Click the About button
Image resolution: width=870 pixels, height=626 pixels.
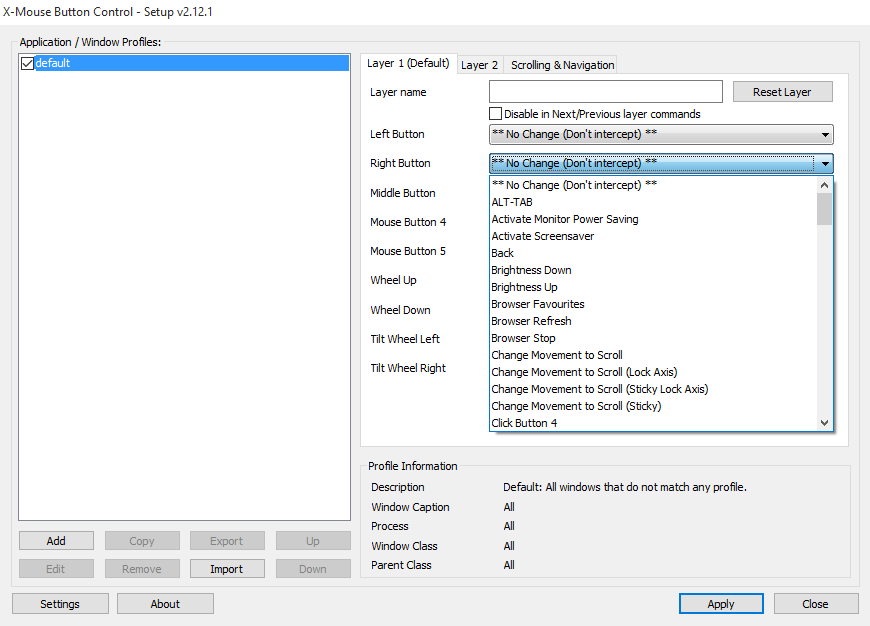[x=165, y=604]
